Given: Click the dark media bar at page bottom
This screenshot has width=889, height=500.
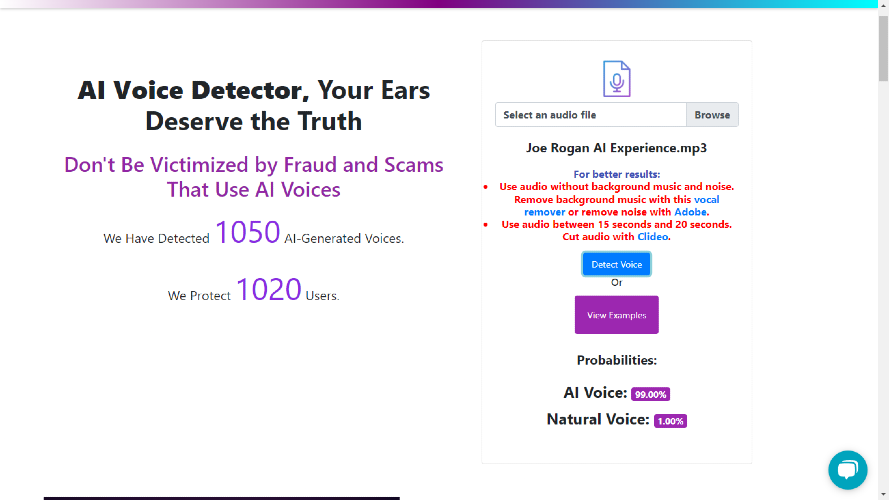Looking at the screenshot, I should click(221, 497).
